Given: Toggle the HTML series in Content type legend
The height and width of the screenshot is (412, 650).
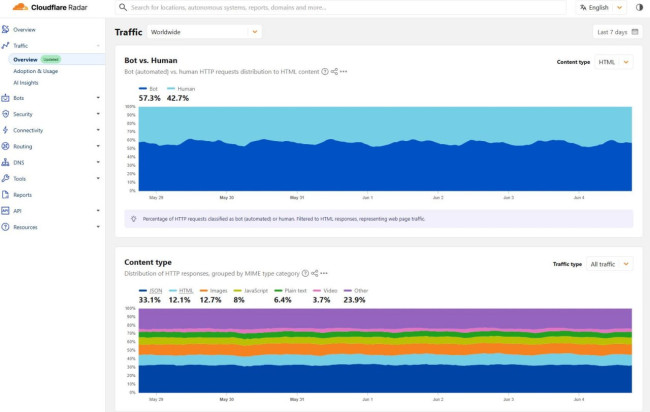Looking at the screenshot, I should (181, 291).
